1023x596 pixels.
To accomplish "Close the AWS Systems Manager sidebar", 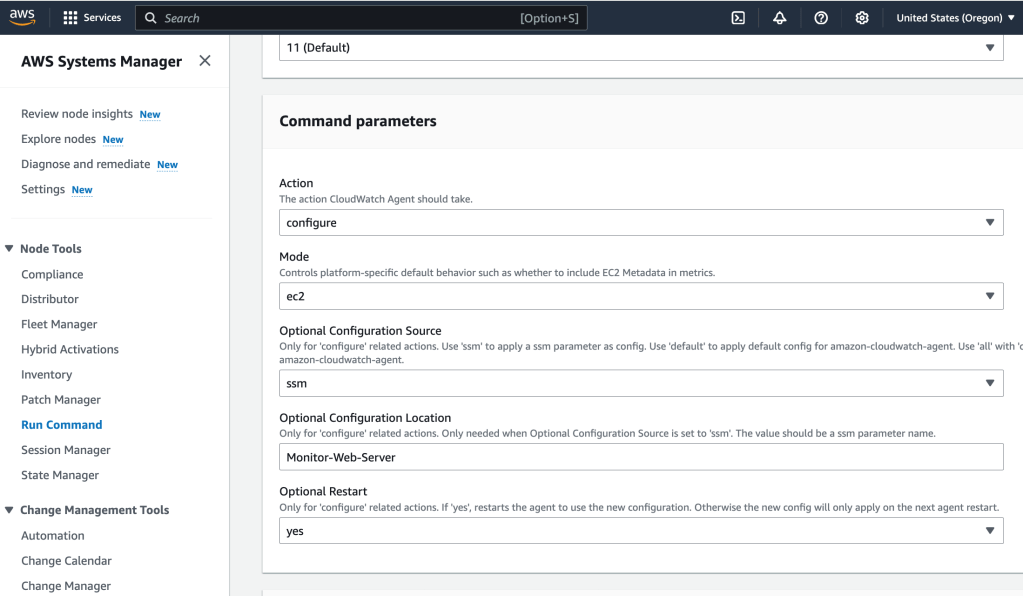I will coord(205,61).
